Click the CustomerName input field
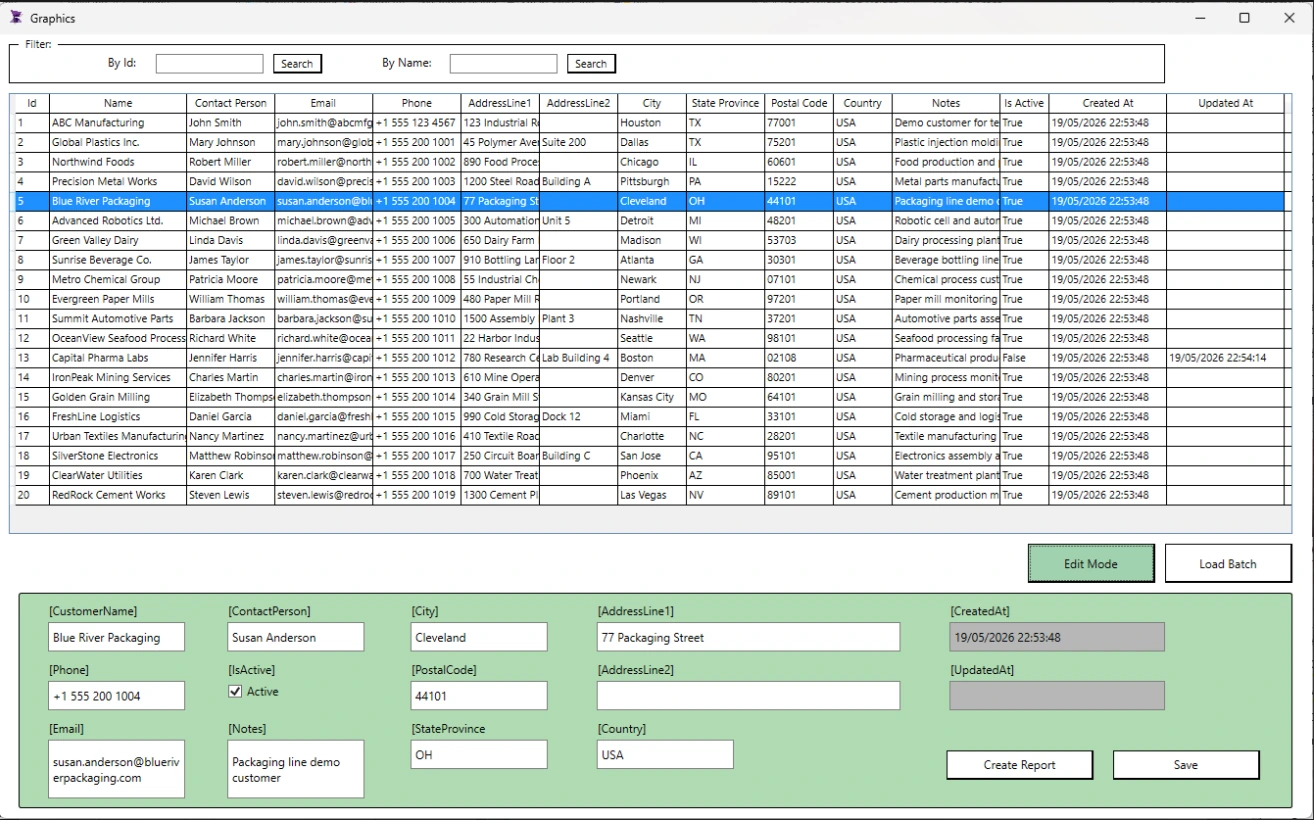This screenshot has height=820, width=1314. [117, 637]
